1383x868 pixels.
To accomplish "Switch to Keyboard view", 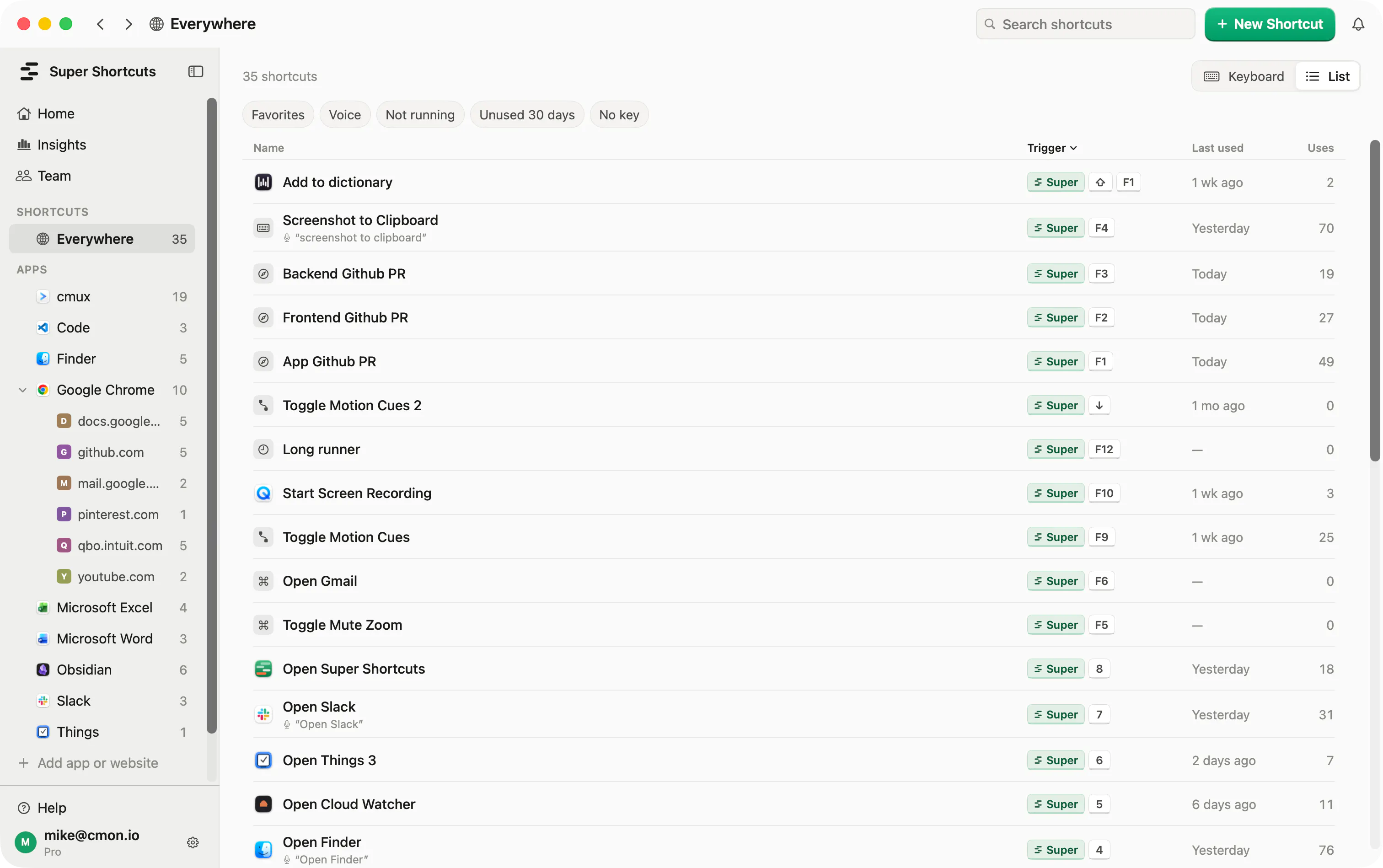I will 1244,76.
